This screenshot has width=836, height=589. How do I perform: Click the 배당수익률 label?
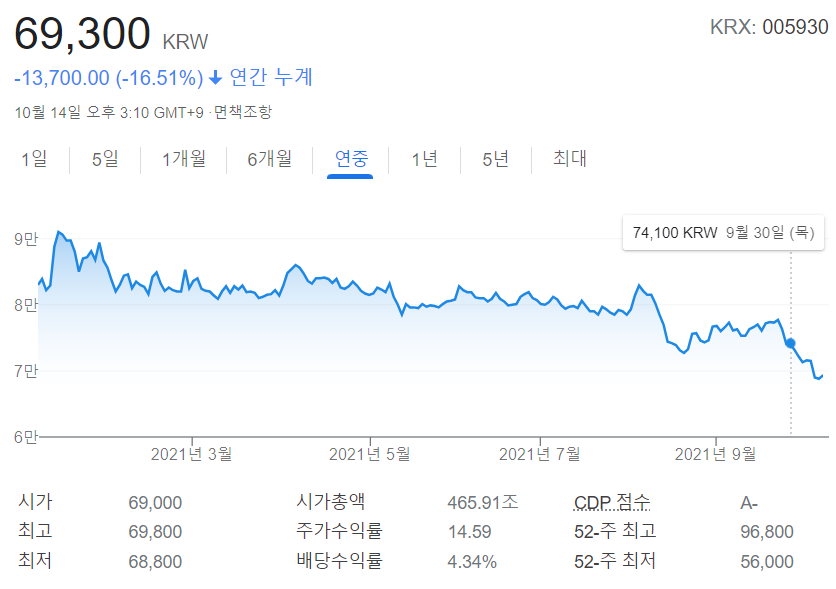[x=339, y=561]
